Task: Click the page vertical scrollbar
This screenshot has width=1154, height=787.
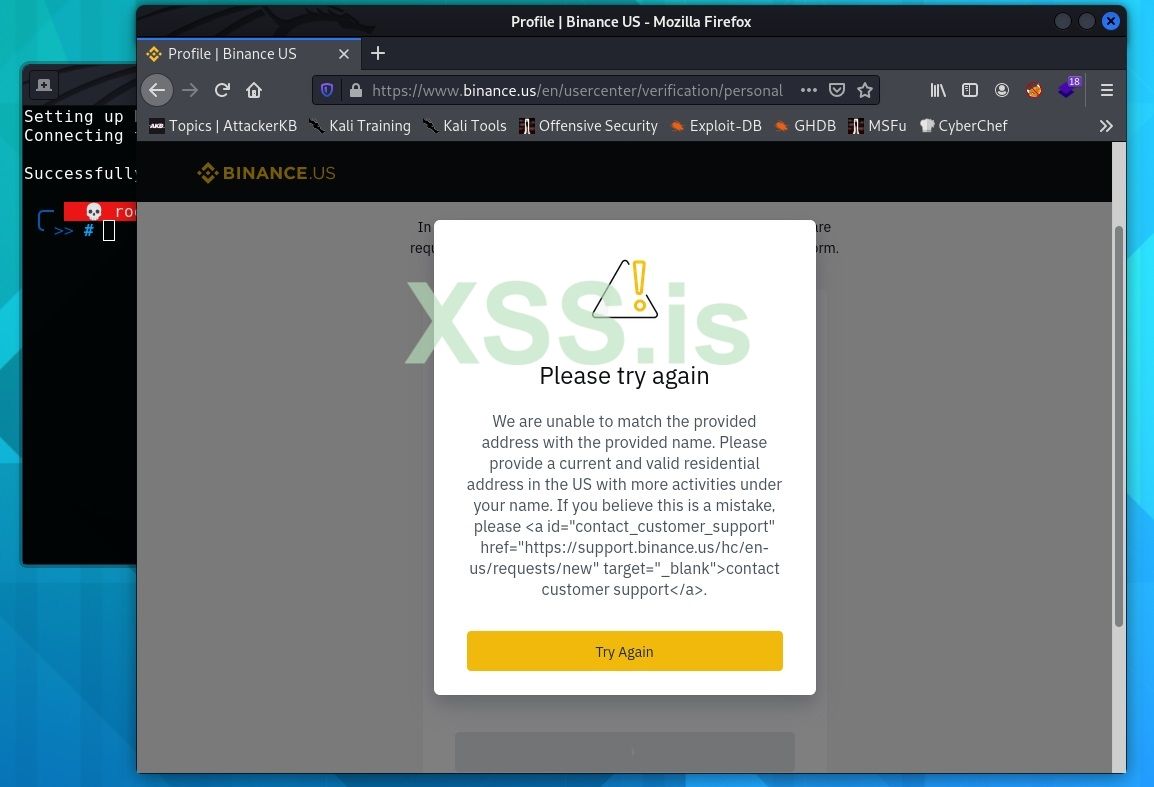Action: pos(1119,426)
